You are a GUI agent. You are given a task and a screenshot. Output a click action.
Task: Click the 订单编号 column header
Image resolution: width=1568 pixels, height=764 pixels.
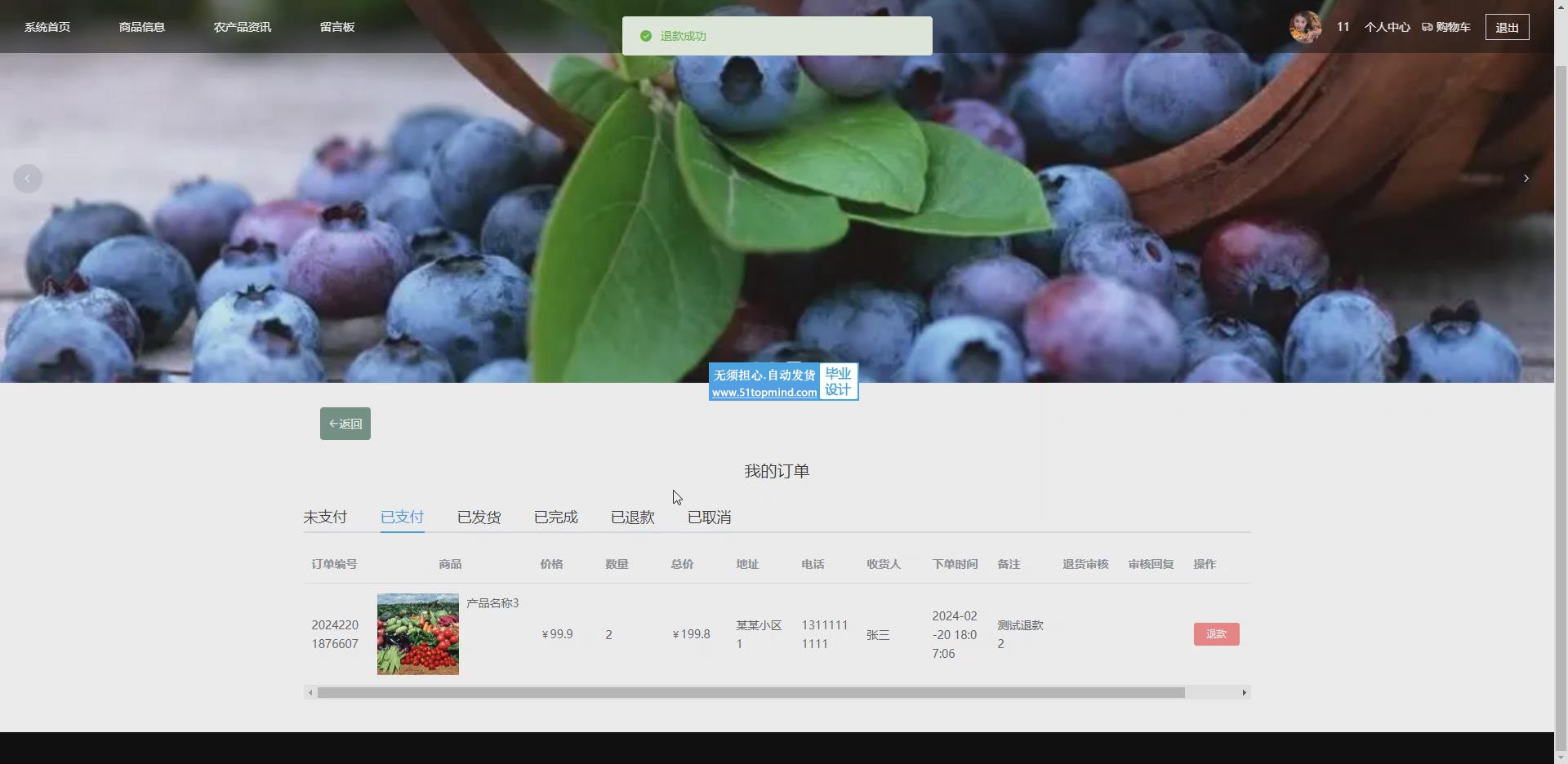coord(334,564)
